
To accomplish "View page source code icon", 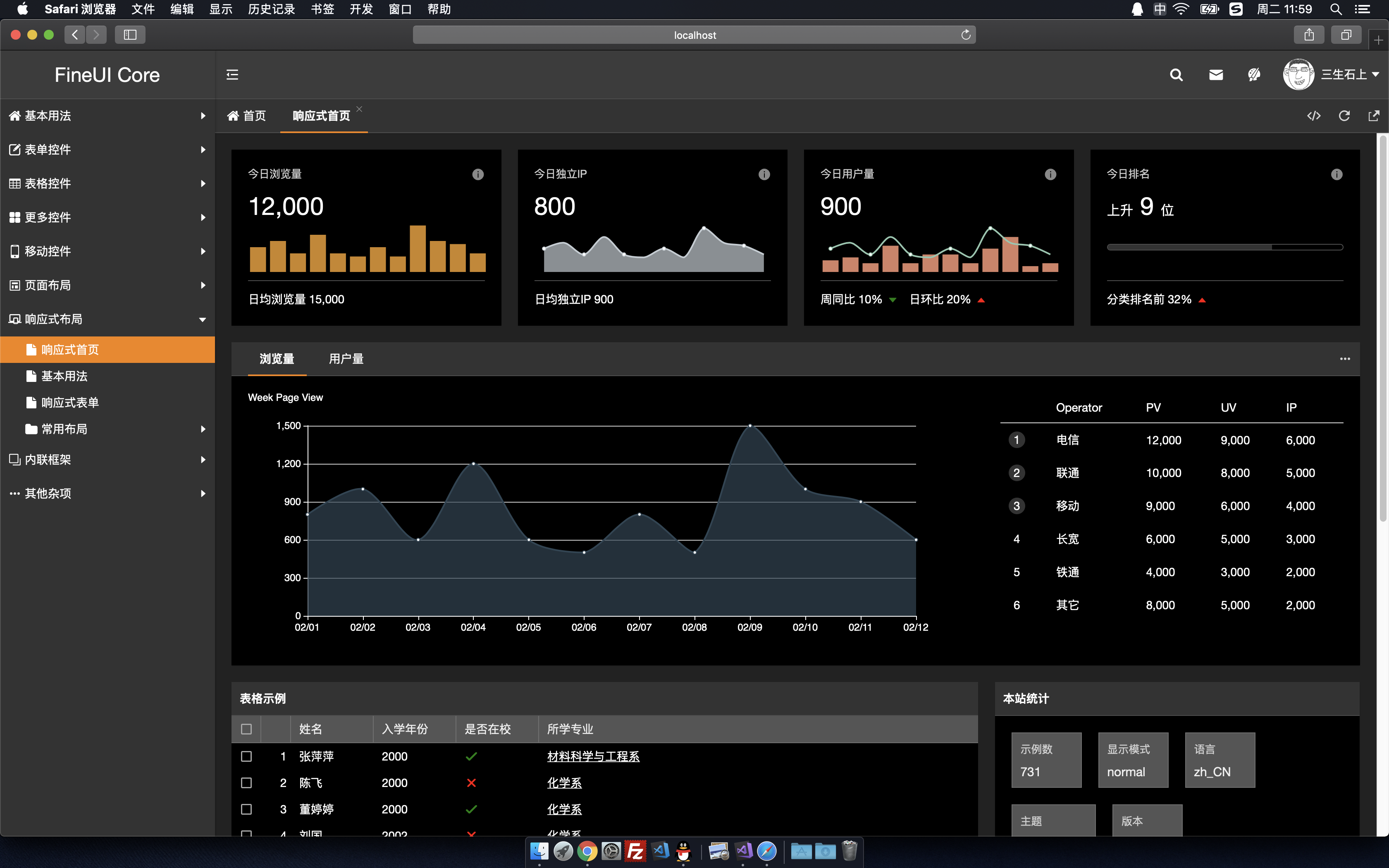I will (1314, 116).
